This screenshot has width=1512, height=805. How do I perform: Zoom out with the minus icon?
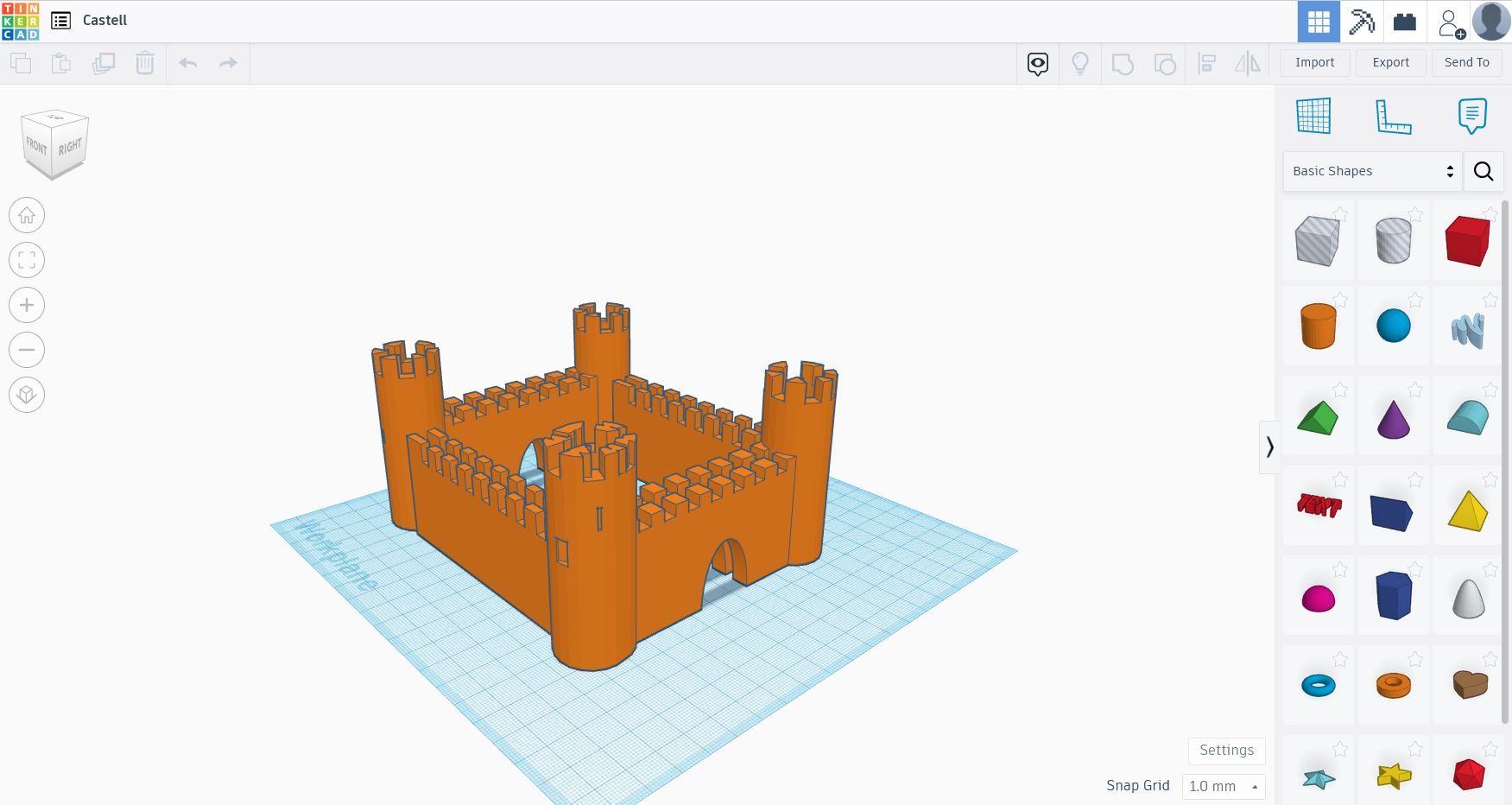tap(27, 350)
